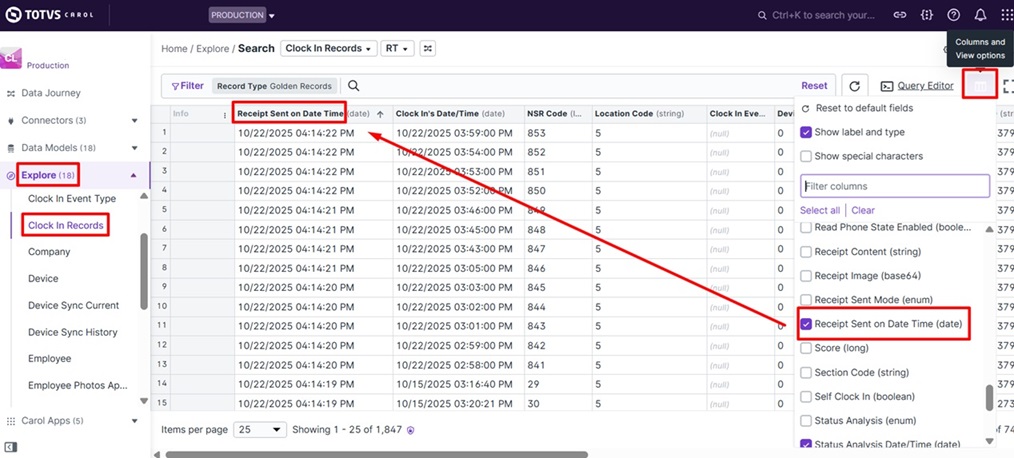Toggle Show label and type checkbox

click(x=806, y=132)
